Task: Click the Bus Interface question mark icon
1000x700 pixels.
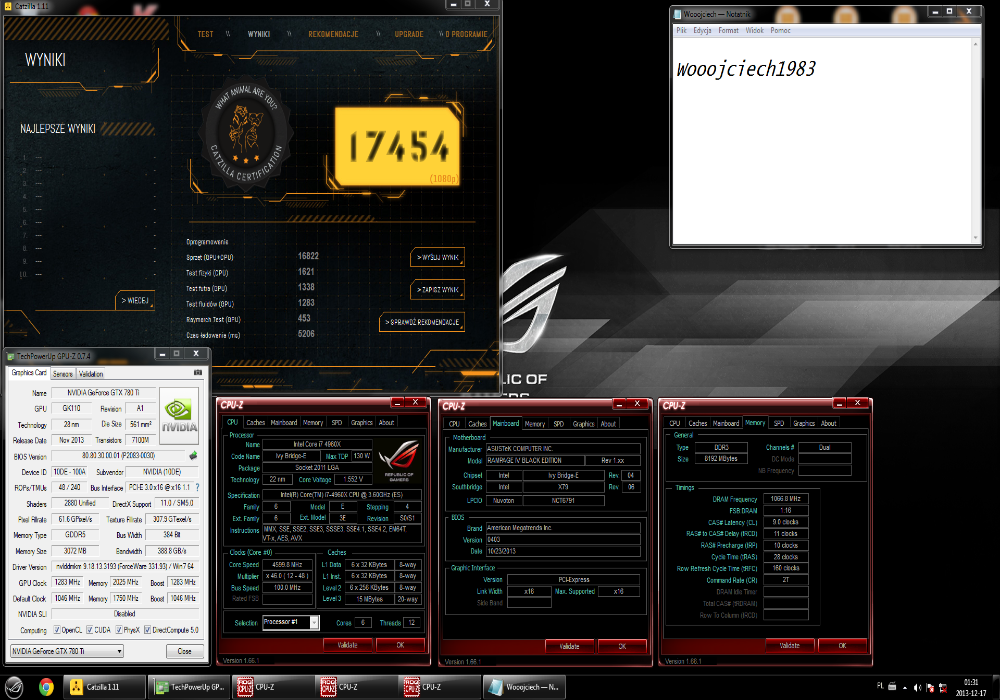Action: point(197,487)
